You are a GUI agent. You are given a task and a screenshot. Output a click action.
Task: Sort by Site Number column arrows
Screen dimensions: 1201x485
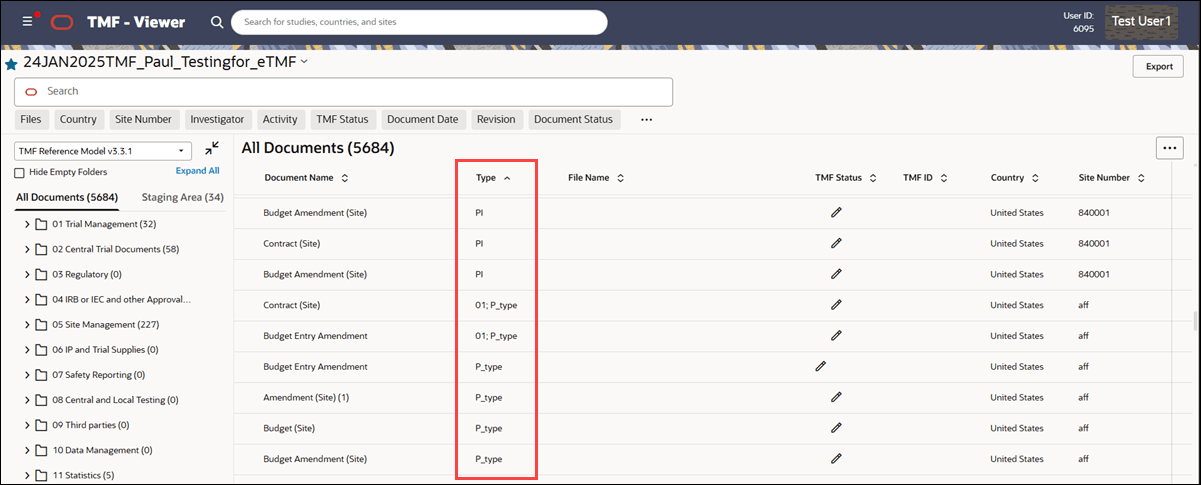(1141, 178)
